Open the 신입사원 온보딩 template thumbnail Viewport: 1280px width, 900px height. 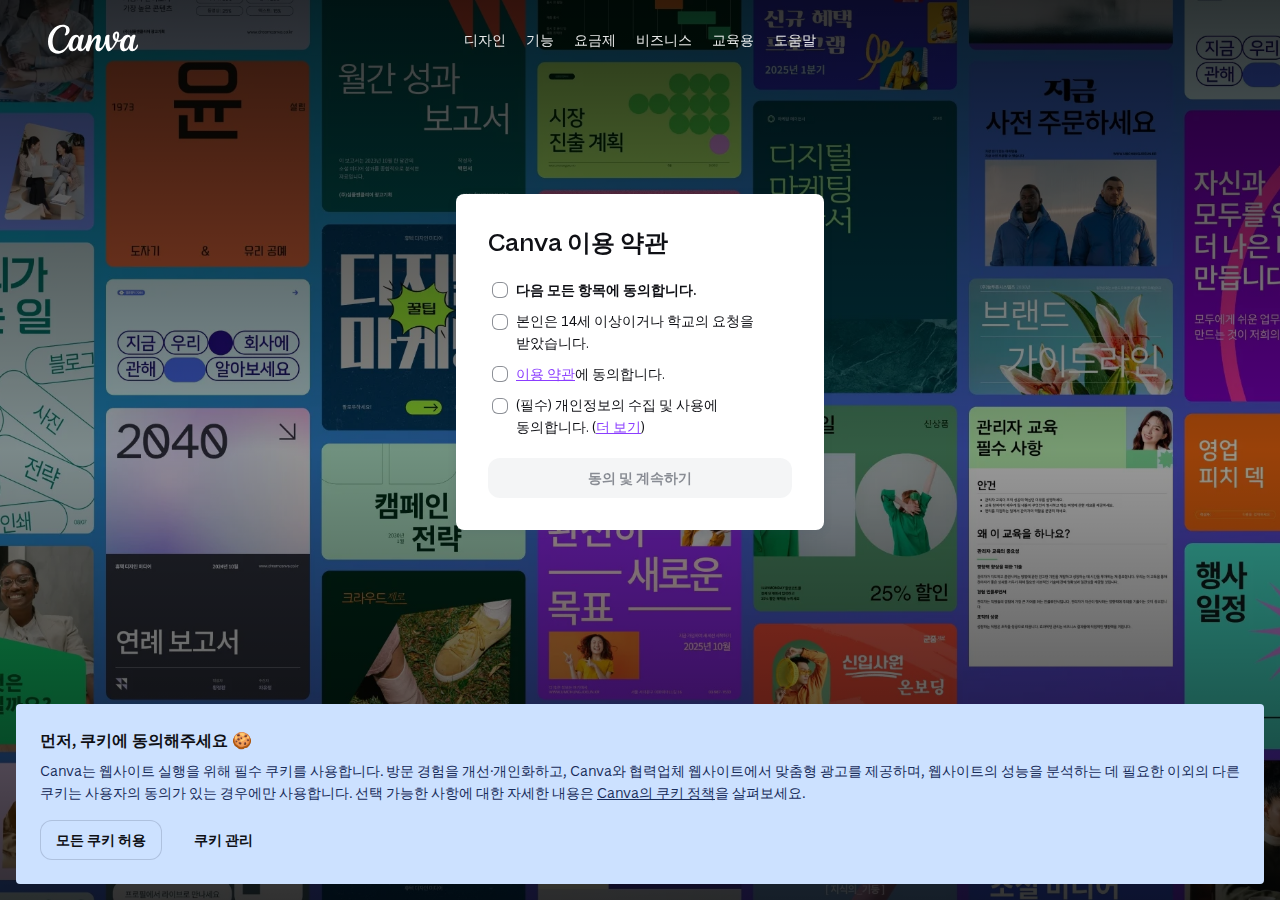click(855, 664)
